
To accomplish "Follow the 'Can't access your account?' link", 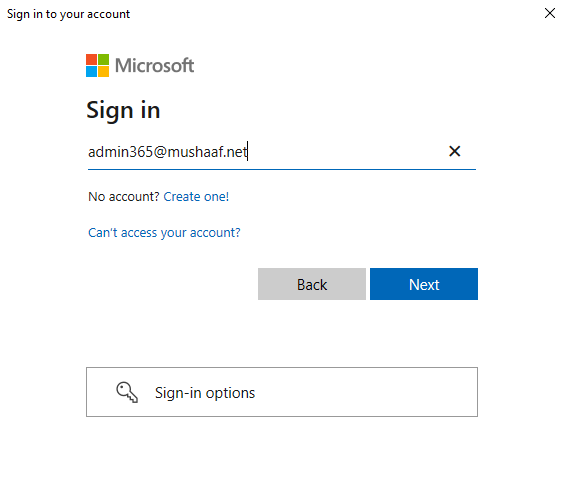I will point(164,233).
